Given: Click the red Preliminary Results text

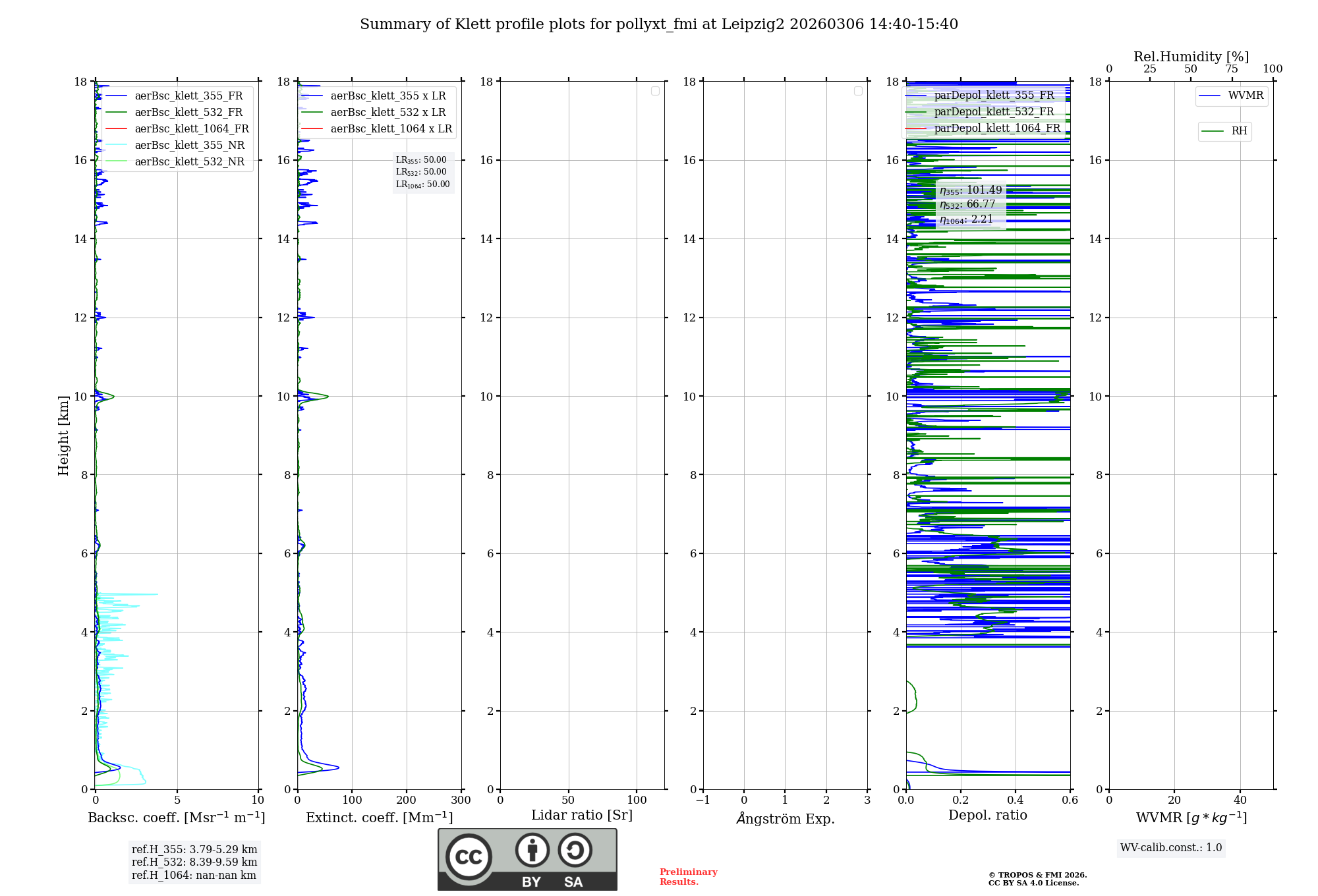Looking at the screenshot, I should point(687,876).
